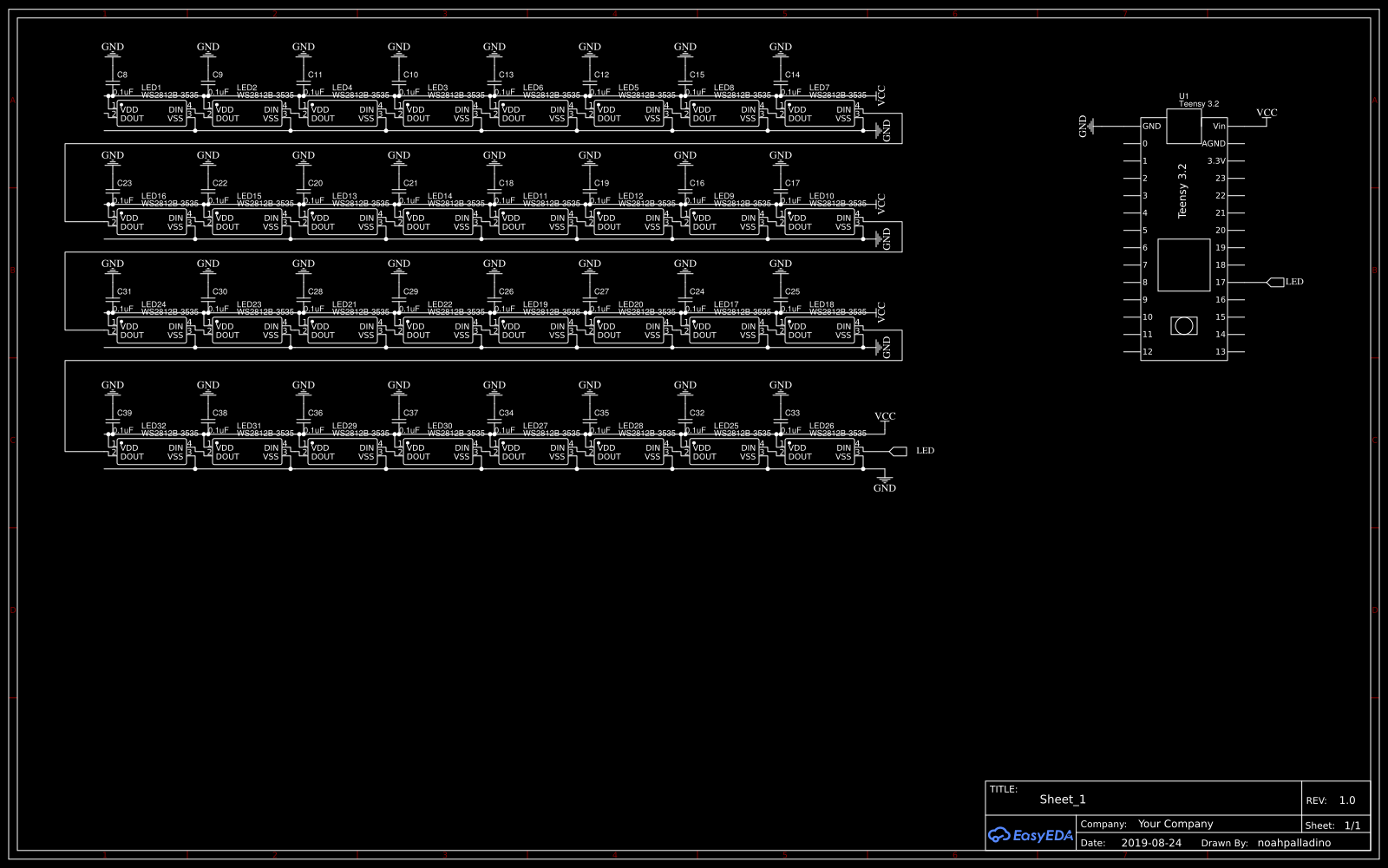The width and height of the screenshot is (1388, 868).
Task: Click the Drawn By name noahpalladino
Action: [1294, 842]
